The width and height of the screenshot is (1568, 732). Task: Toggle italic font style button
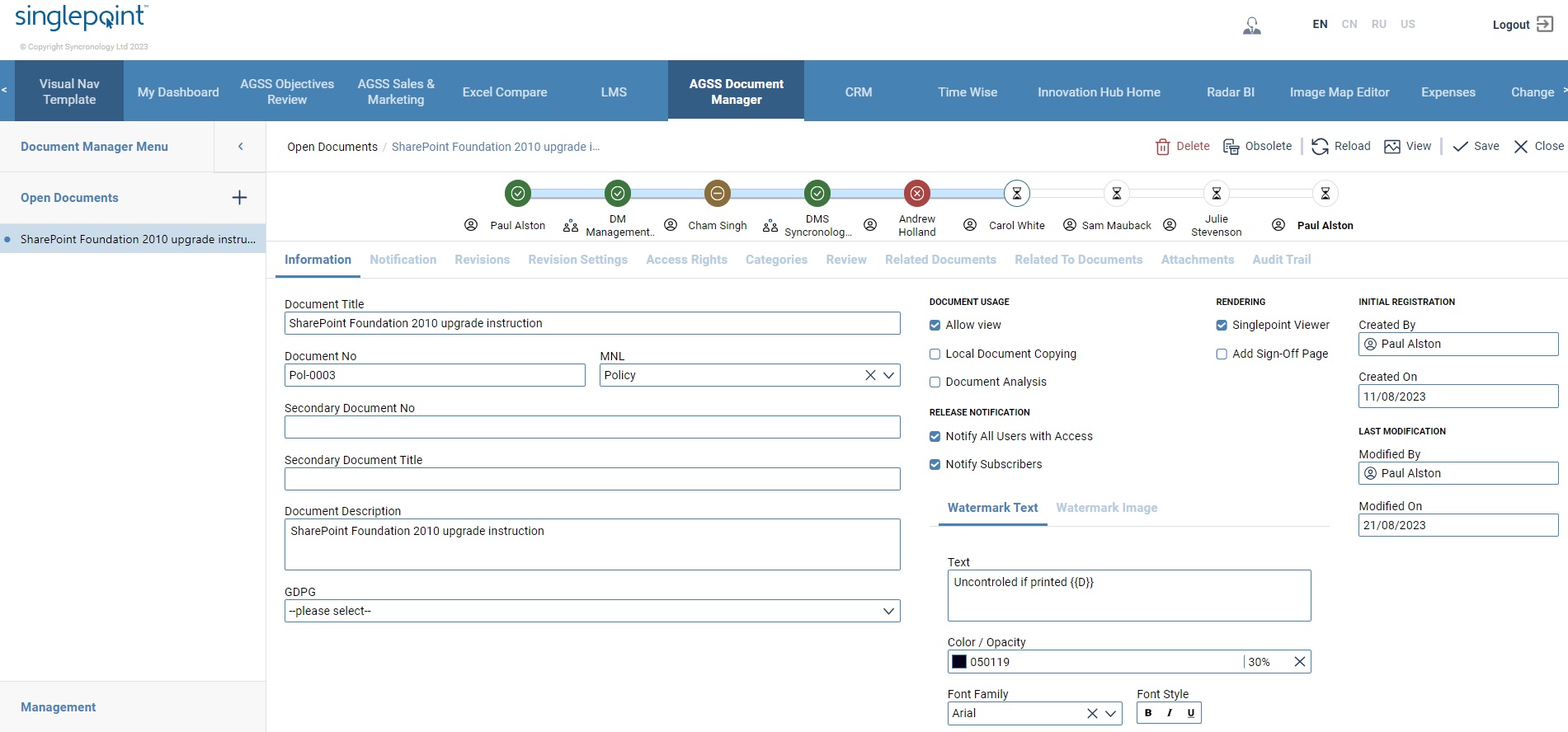[x=1170, y=713]
